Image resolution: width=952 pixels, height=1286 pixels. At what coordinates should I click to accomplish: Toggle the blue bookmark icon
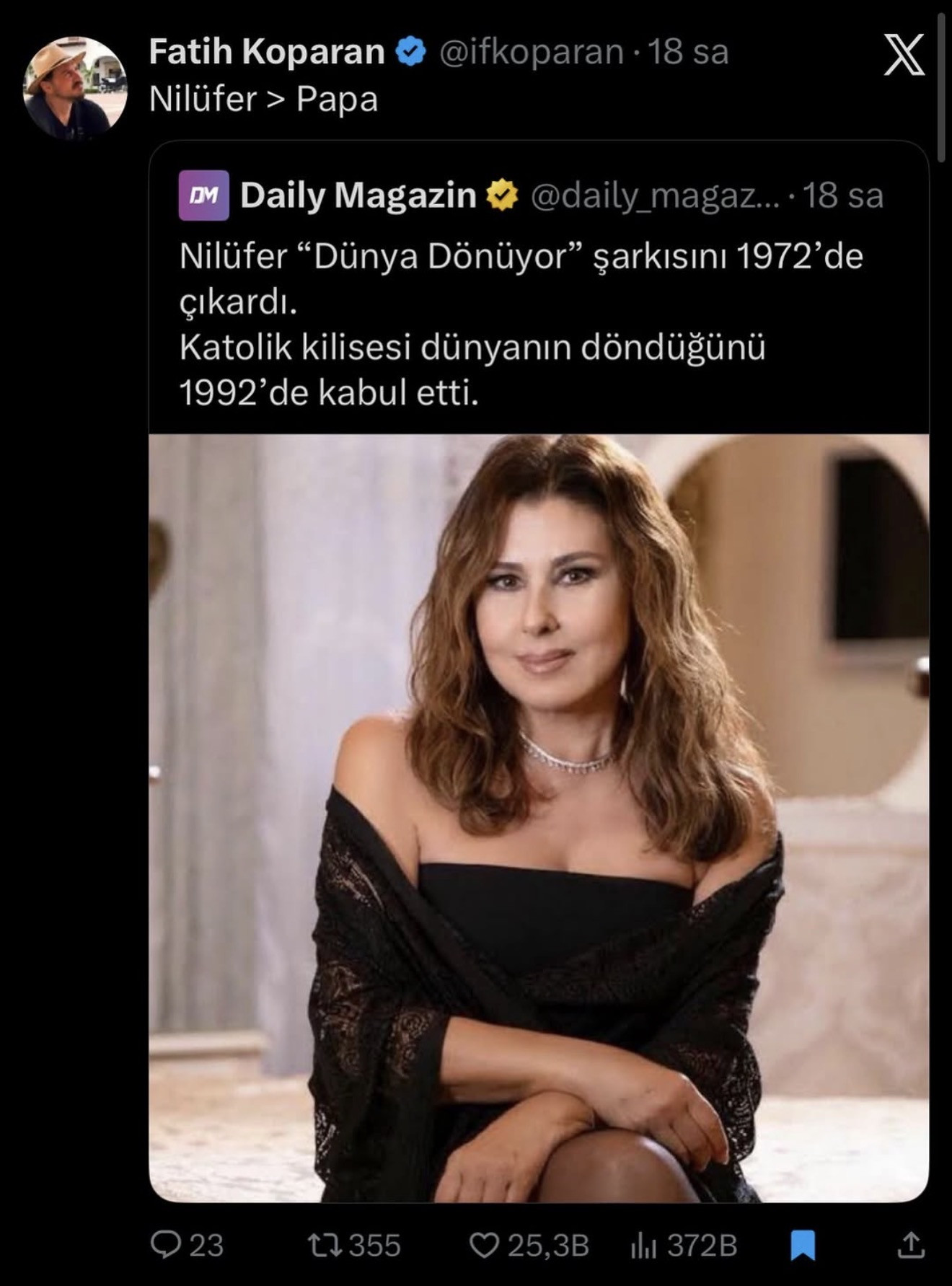[803, 1245]
